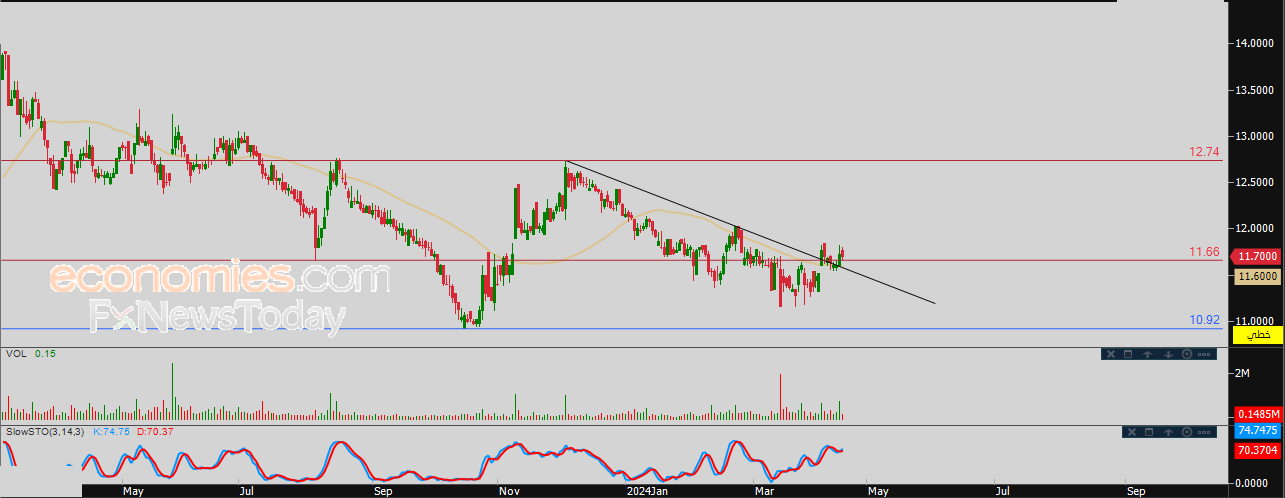Maximize the SlowSTO indicator panel

(x=1148, y=431)
